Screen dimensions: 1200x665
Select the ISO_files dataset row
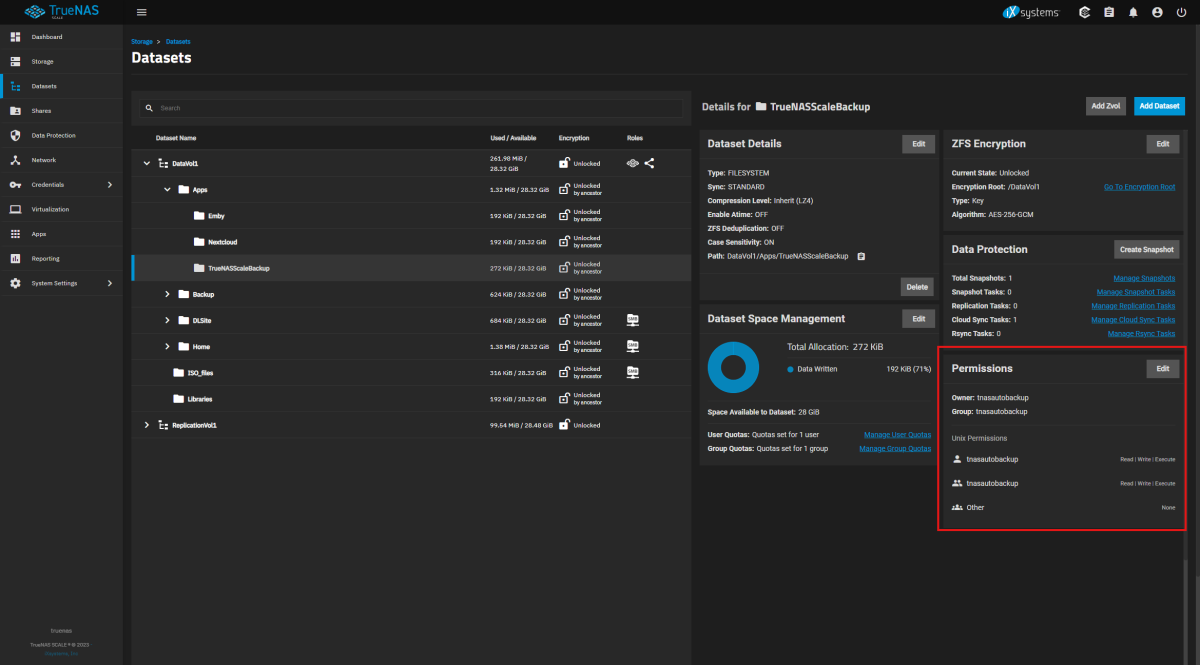point(411,372)
